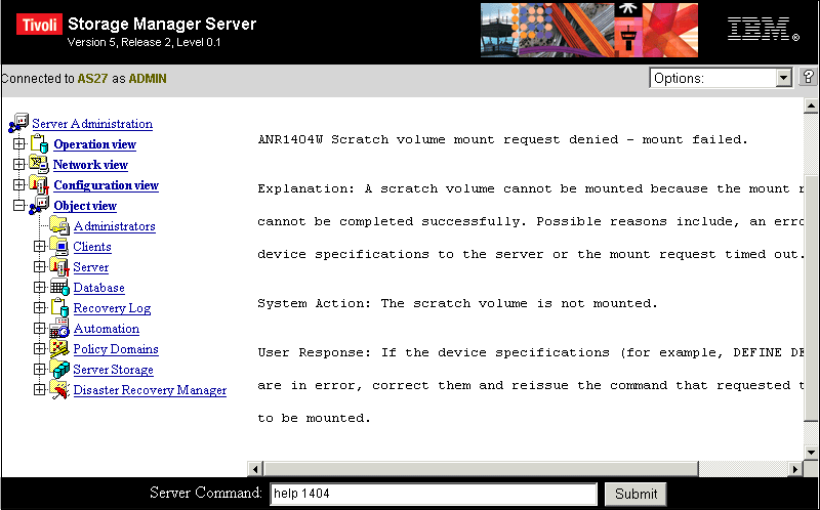Click the vertical scrollbar down arrow
This screenshot has width=820, height=510.
[x=811, y=452]
